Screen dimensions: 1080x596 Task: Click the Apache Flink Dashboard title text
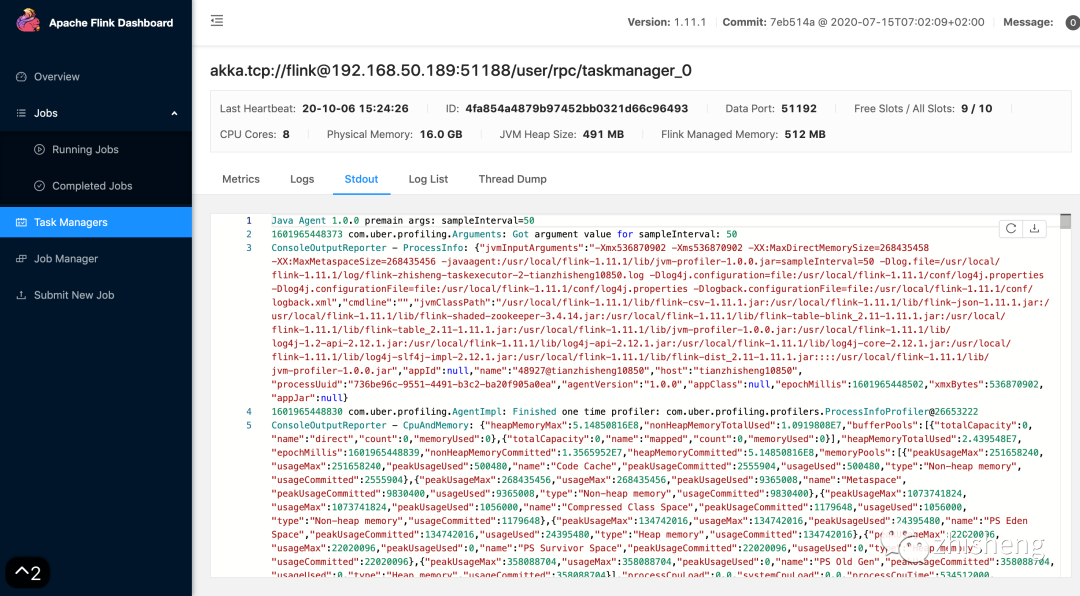click(x=111, y=23)
